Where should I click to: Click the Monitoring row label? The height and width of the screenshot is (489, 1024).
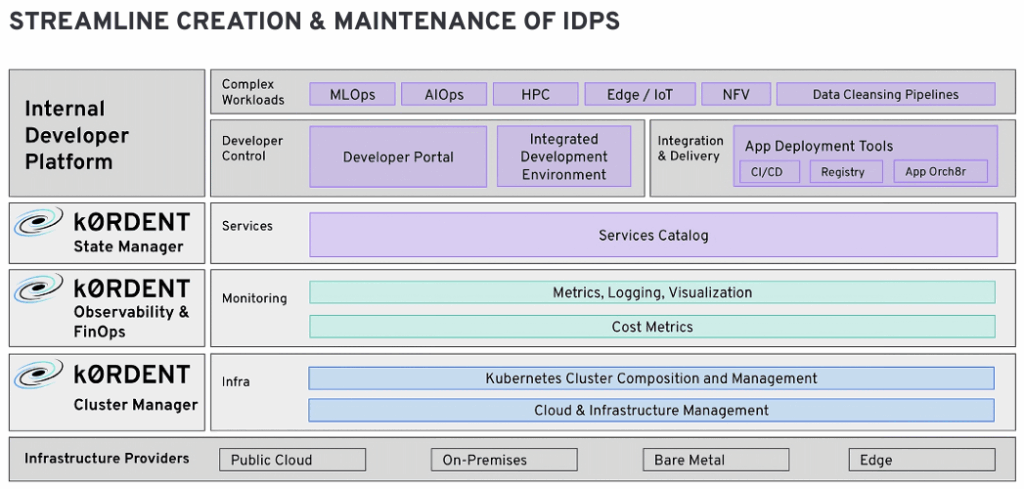pyautogui.click(x=254, y=298)
